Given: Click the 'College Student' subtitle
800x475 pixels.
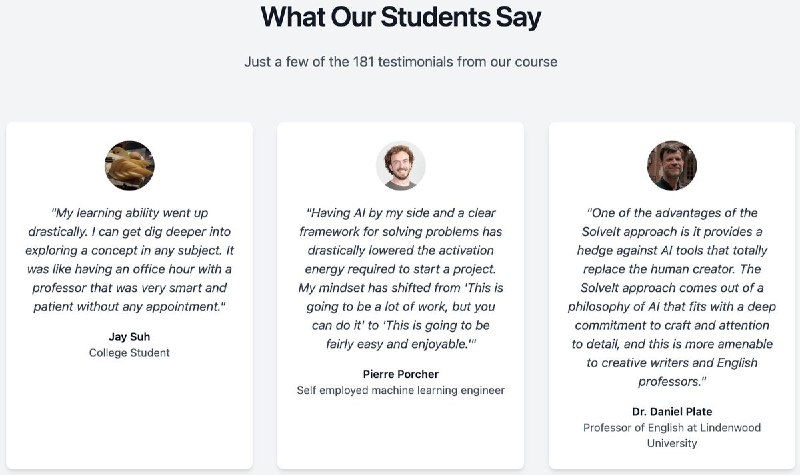Looking at the screenshot, I should [x=129, y=352].
